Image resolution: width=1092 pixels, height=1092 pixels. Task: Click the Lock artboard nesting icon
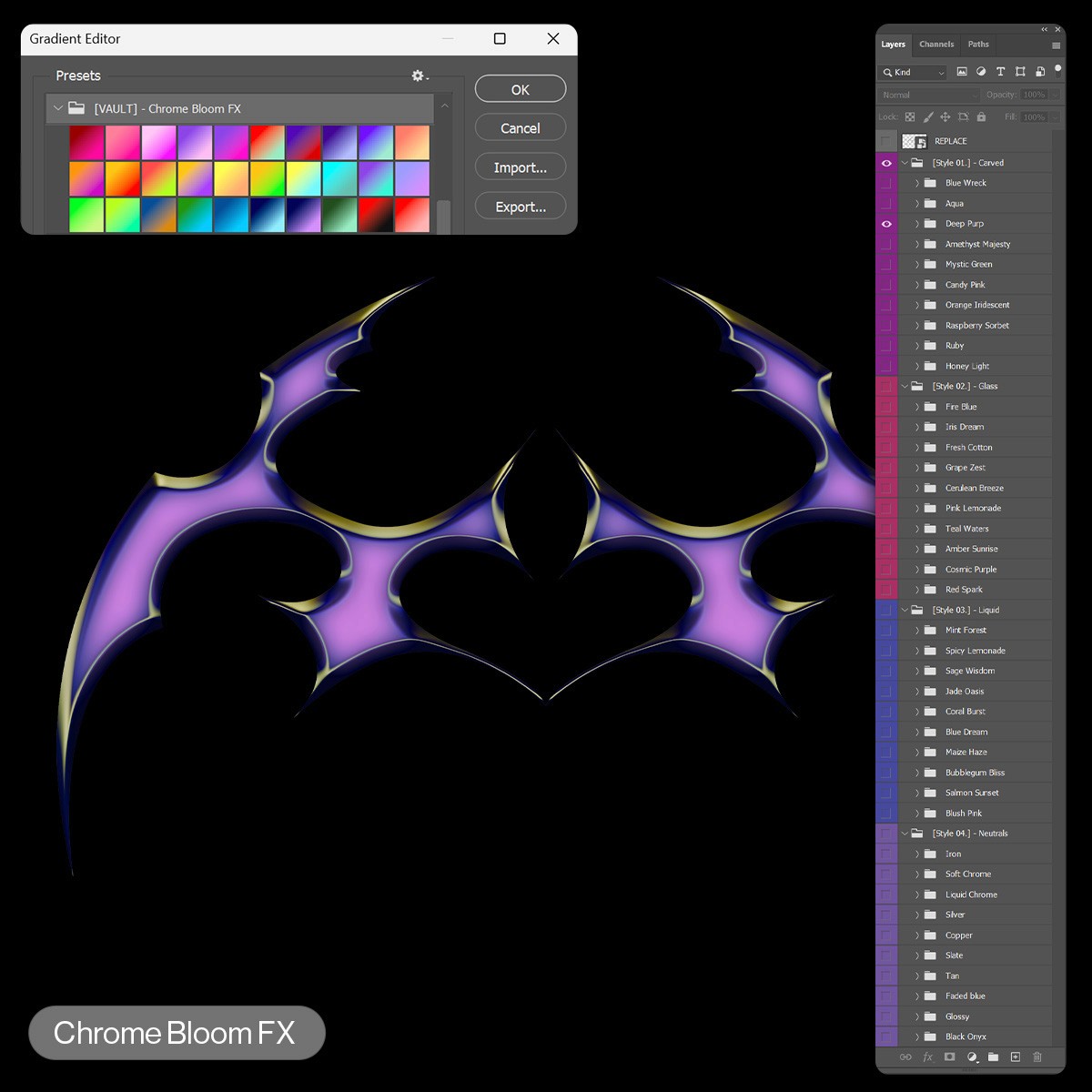tap(964, 117)
